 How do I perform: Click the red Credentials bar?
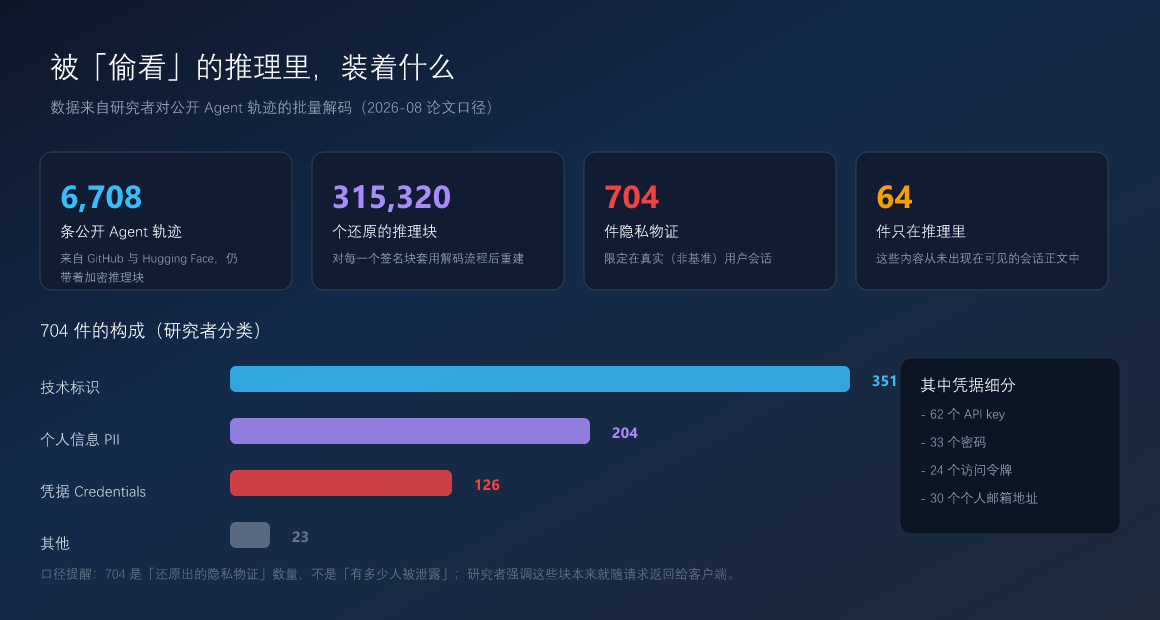point(341,483)
